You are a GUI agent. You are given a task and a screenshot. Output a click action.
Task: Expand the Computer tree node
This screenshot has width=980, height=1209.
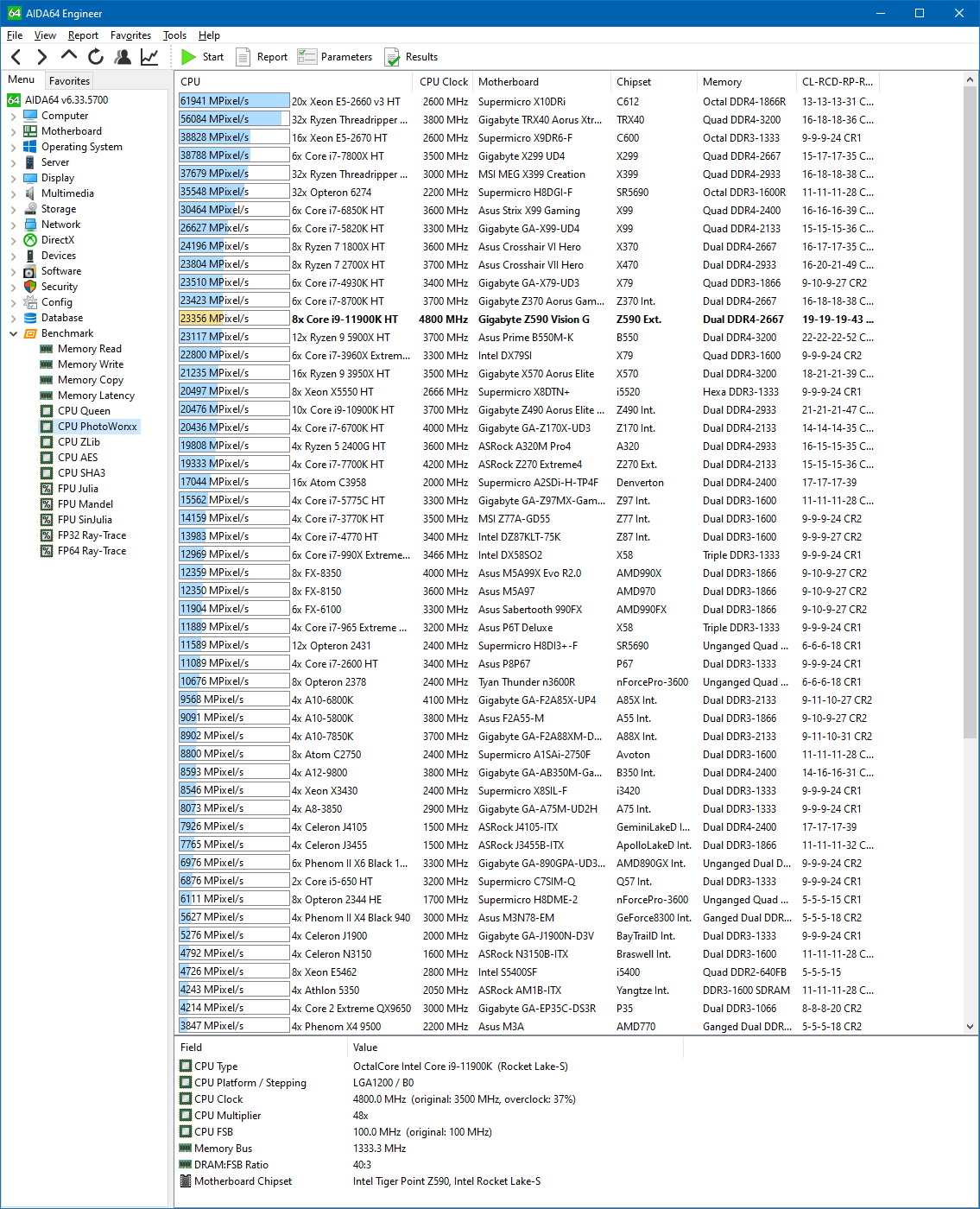(13, 116)
